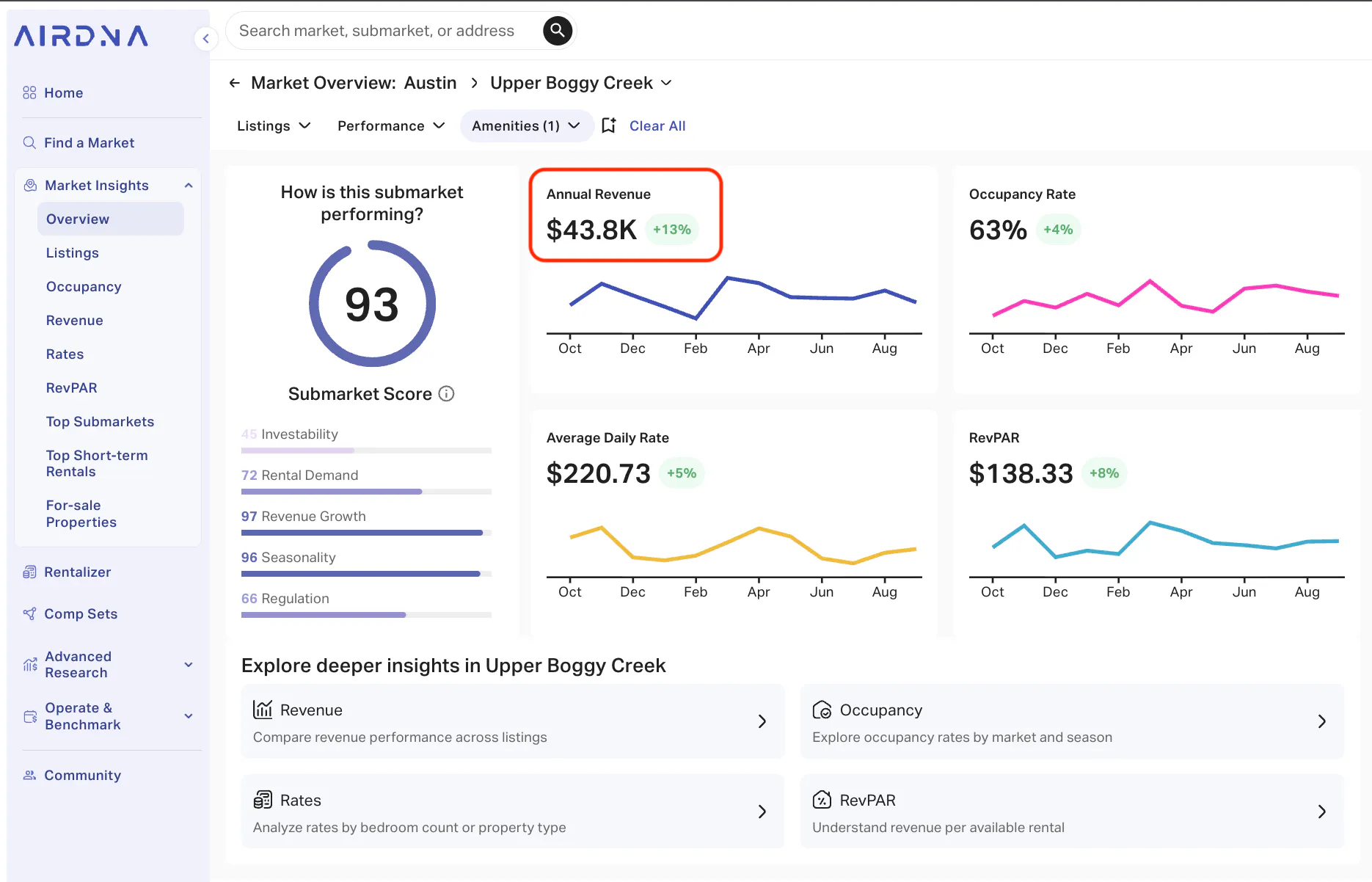Click the Home grid icon
This screenshot has width=1372, height=882.
(29, 92)
